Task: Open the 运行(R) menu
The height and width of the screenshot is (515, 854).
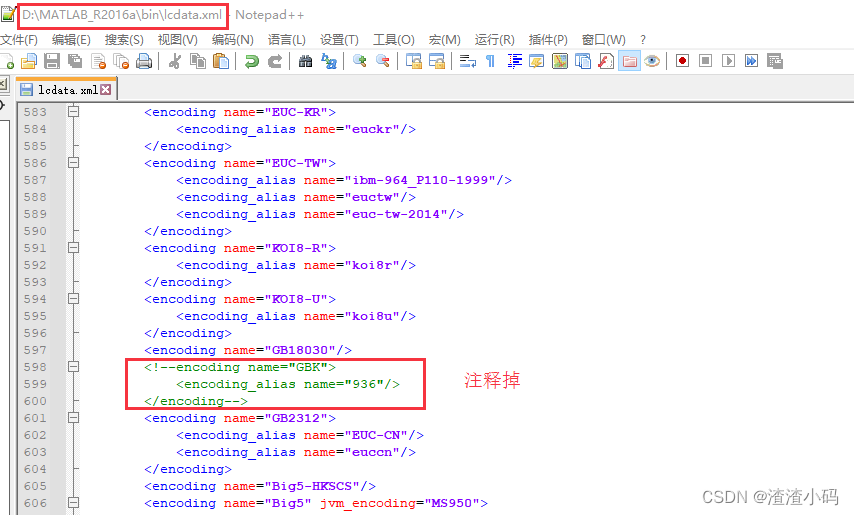Action: coord(494,40)
